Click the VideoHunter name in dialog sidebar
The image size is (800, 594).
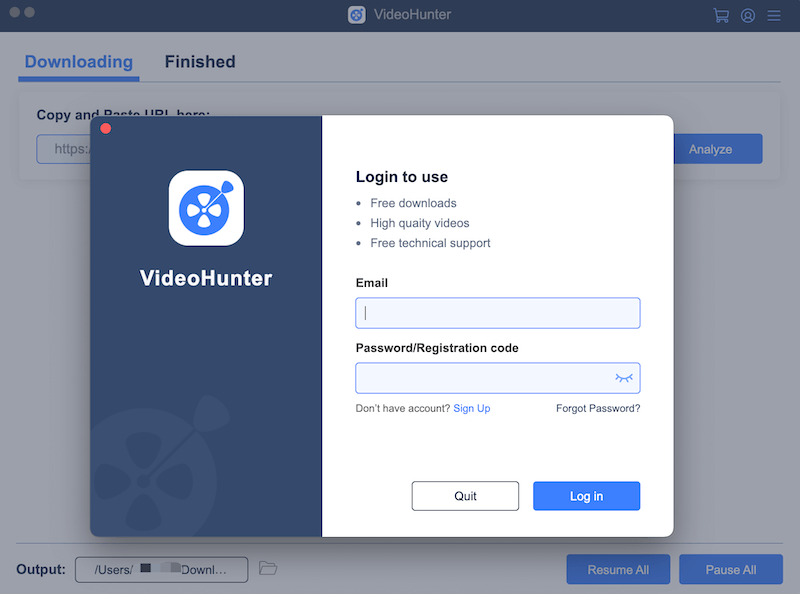click(x=206, y=278)
